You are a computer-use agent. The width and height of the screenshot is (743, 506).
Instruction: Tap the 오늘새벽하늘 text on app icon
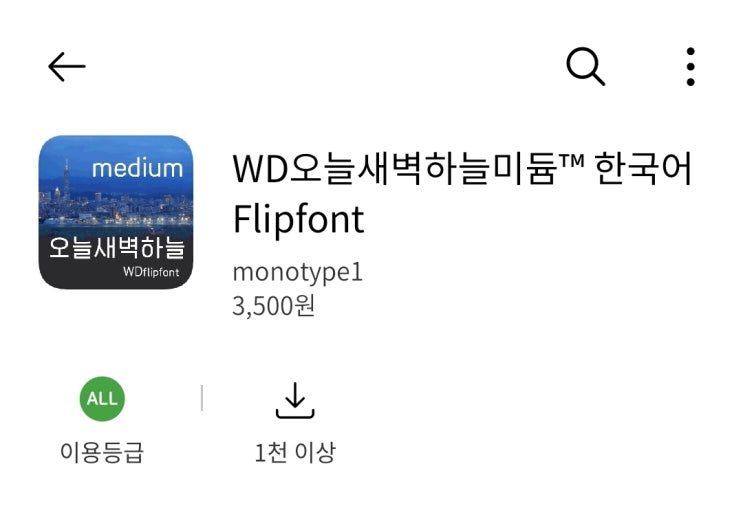click(117, 248)
